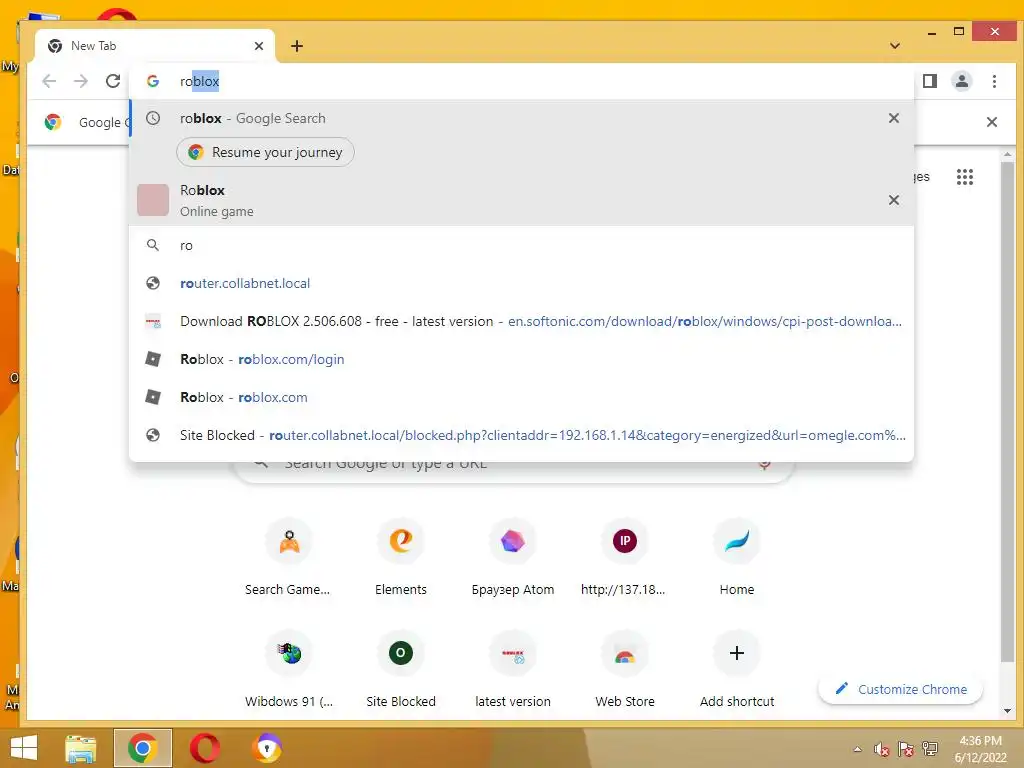Open a new tab with plus button
Viewport: 1024px width, 768px height.
[297, 46]
